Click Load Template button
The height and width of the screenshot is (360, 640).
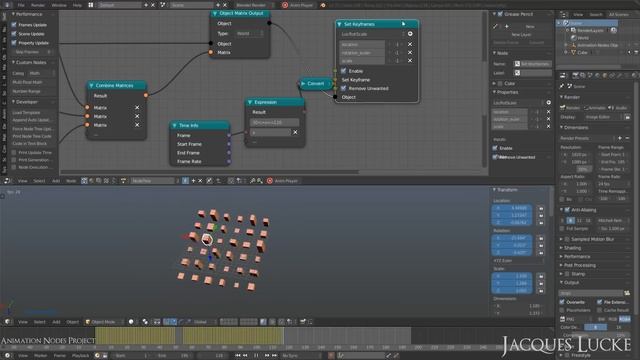[x=33, y=113]
